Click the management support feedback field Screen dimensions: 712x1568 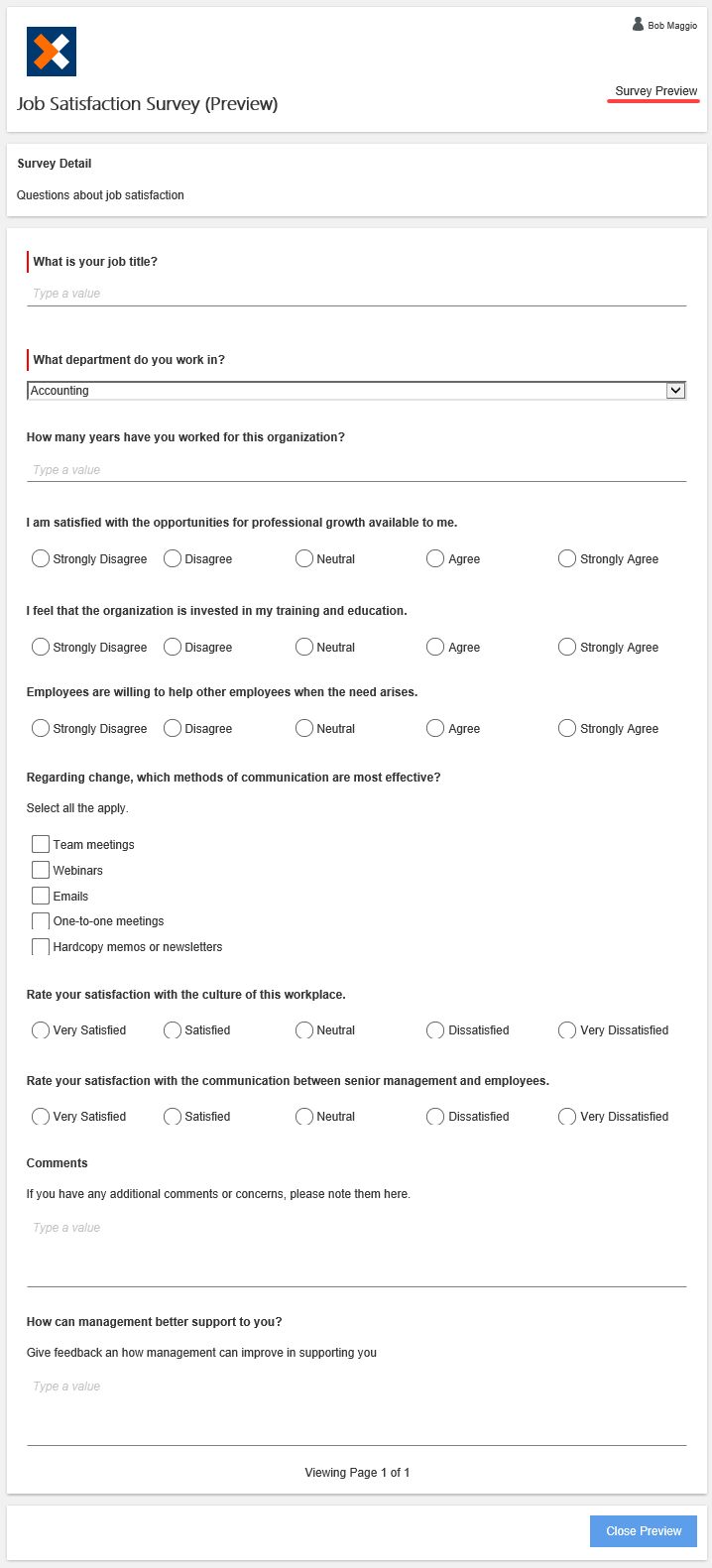356,1386
